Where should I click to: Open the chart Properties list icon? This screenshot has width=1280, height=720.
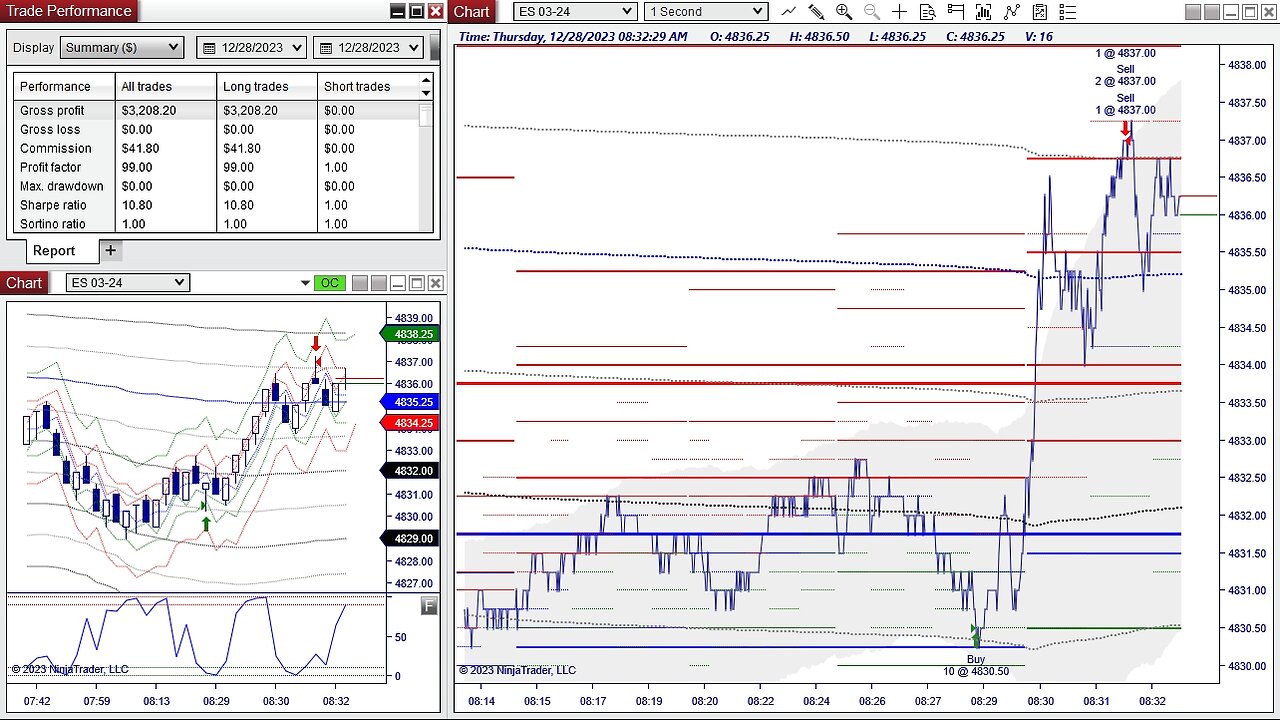[1068, 12]
